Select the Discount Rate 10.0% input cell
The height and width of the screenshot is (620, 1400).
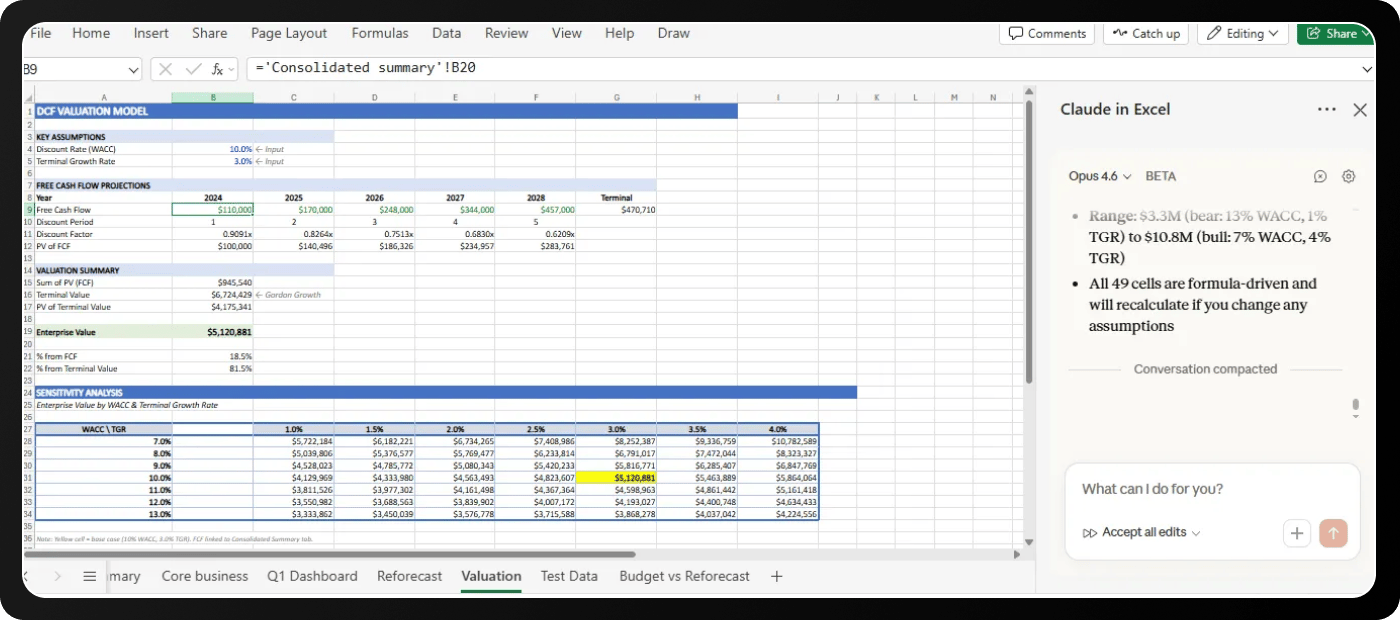tap(212, 149)
